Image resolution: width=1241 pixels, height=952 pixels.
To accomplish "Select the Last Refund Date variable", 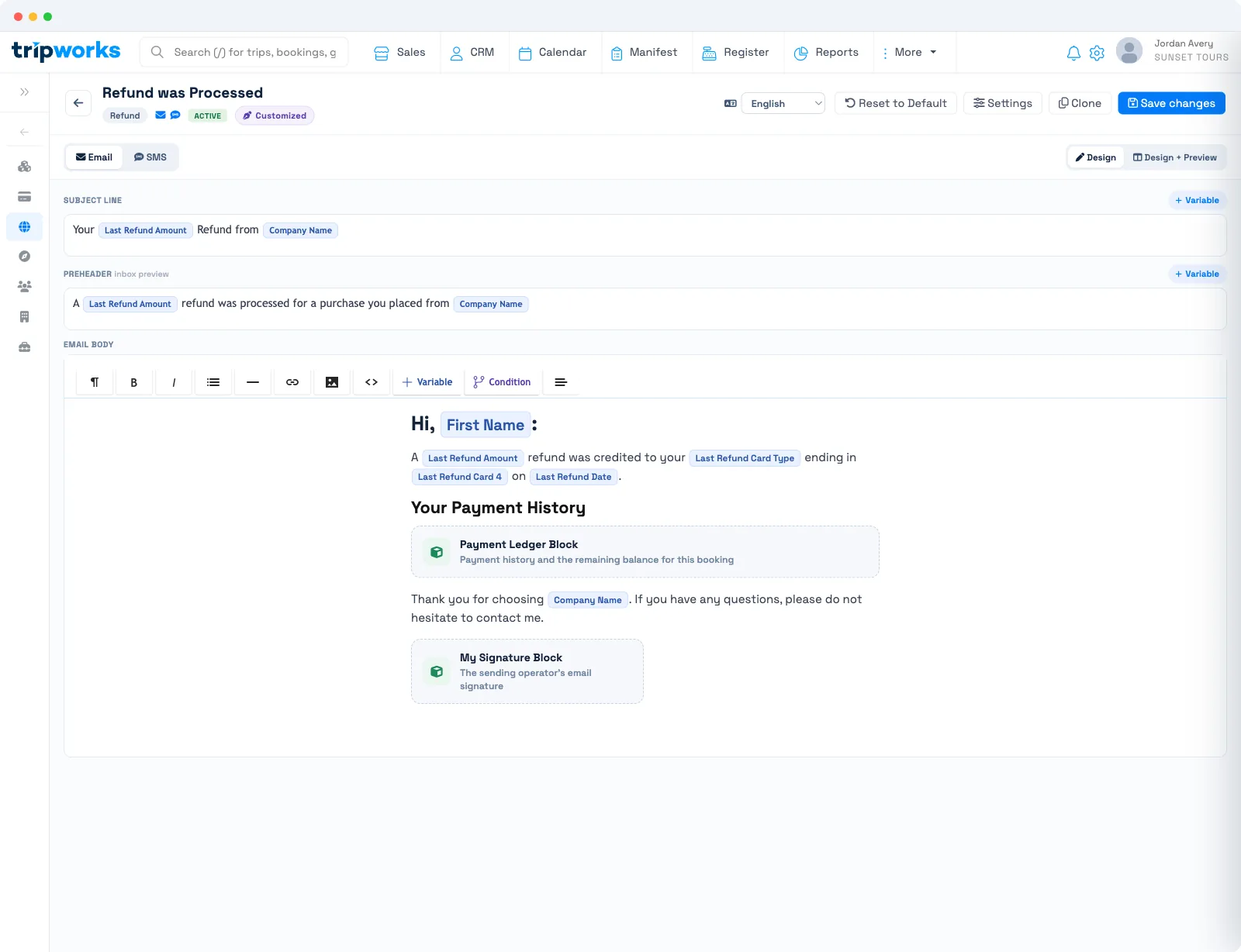I will tap(573, 477).
